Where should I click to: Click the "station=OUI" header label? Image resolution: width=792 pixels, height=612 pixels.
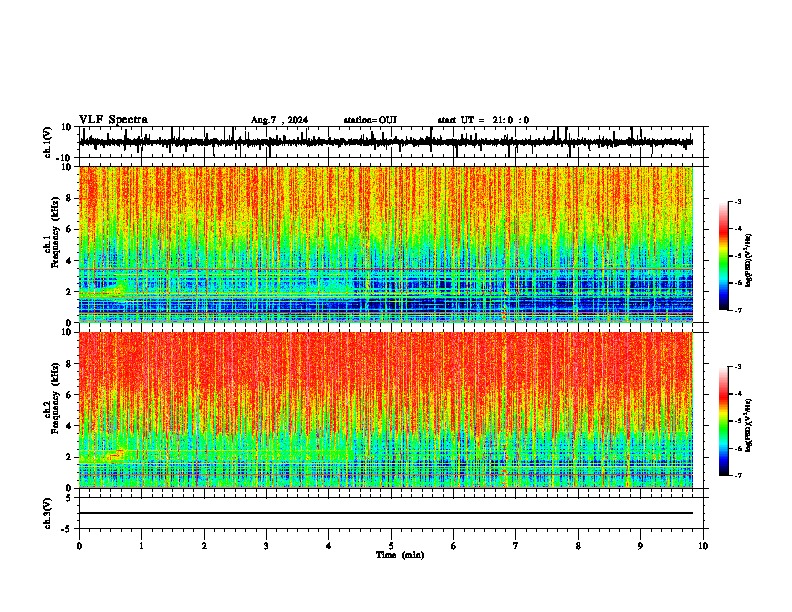370,120
